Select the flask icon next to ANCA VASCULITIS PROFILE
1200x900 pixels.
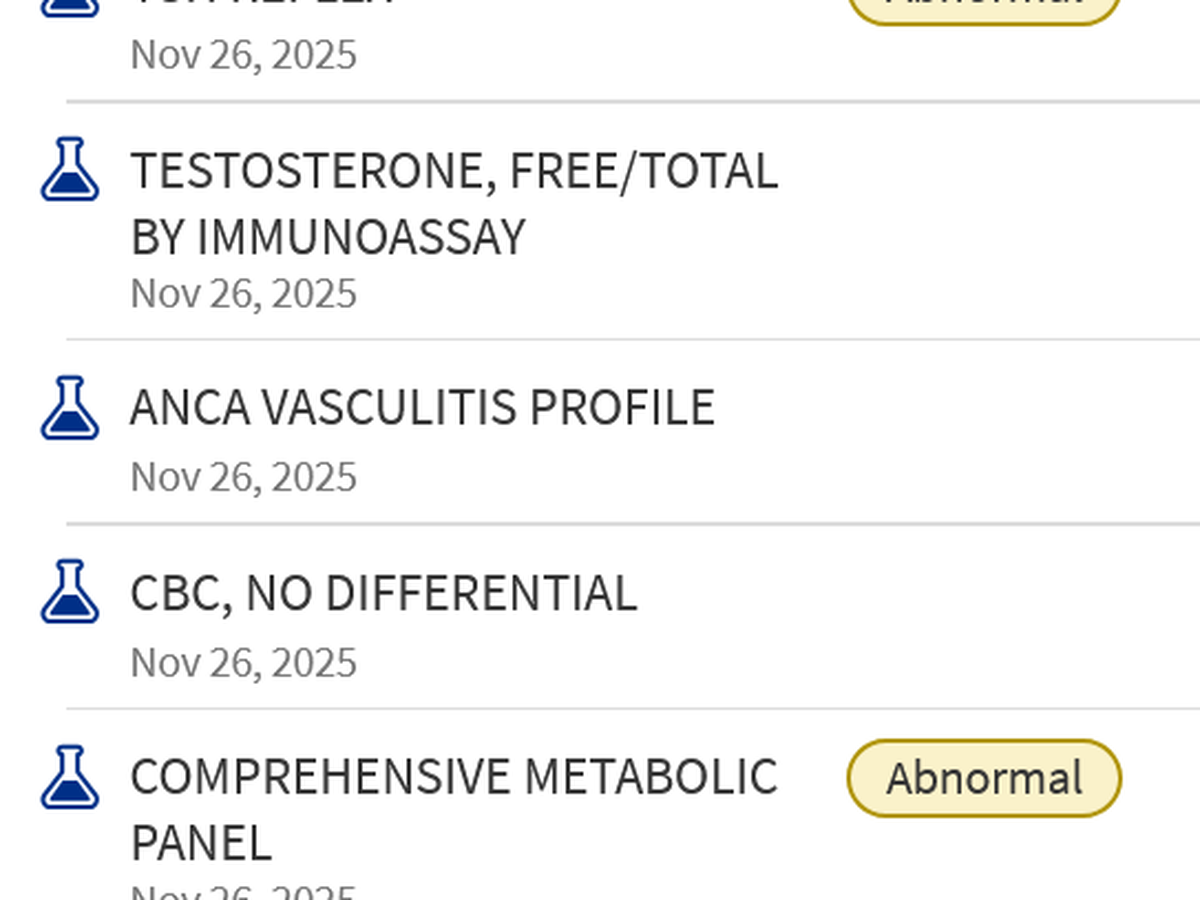tap(70, 407)
